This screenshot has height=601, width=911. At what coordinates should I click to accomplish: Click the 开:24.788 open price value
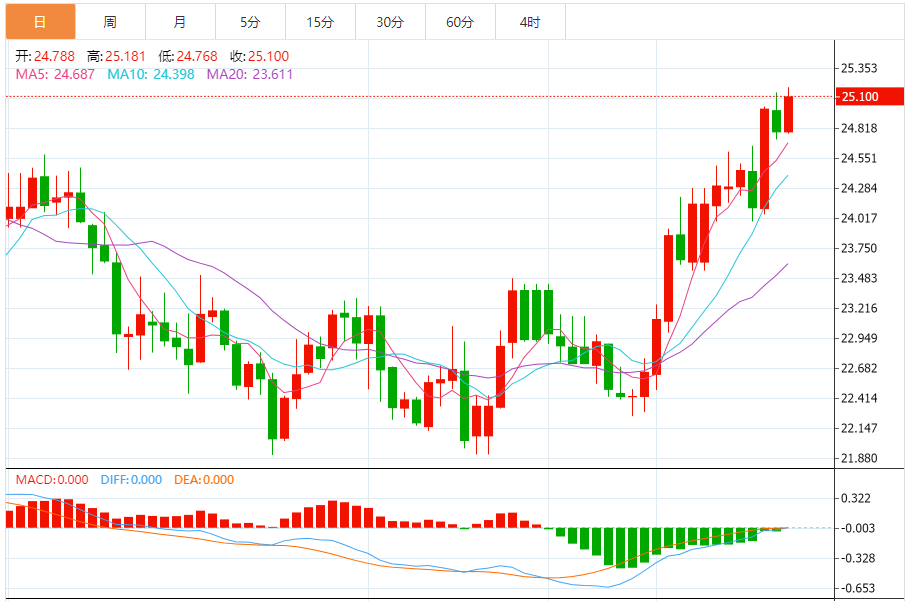click(45, 56)
